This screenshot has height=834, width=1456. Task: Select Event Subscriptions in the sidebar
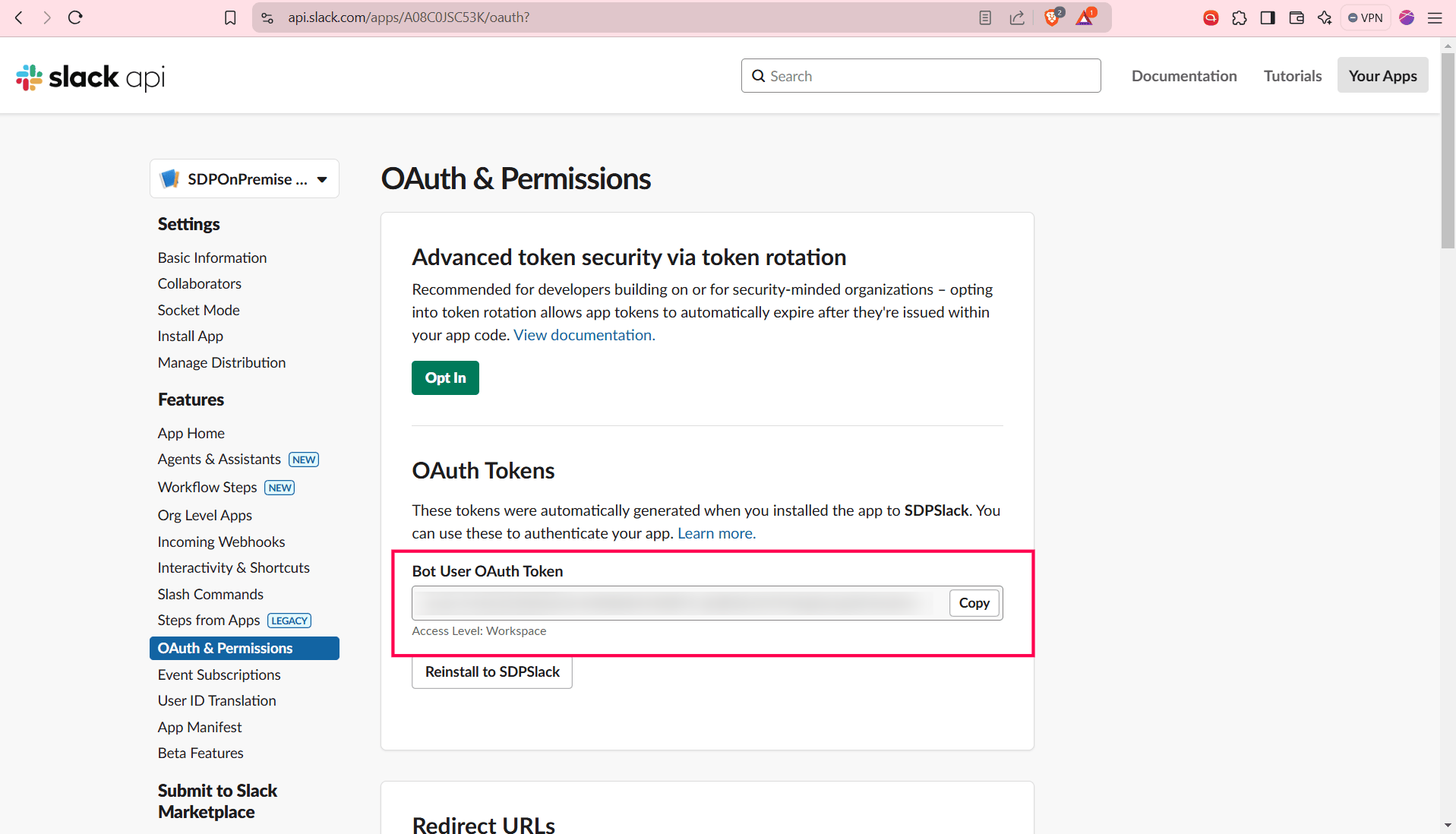[x=219, y=674]
